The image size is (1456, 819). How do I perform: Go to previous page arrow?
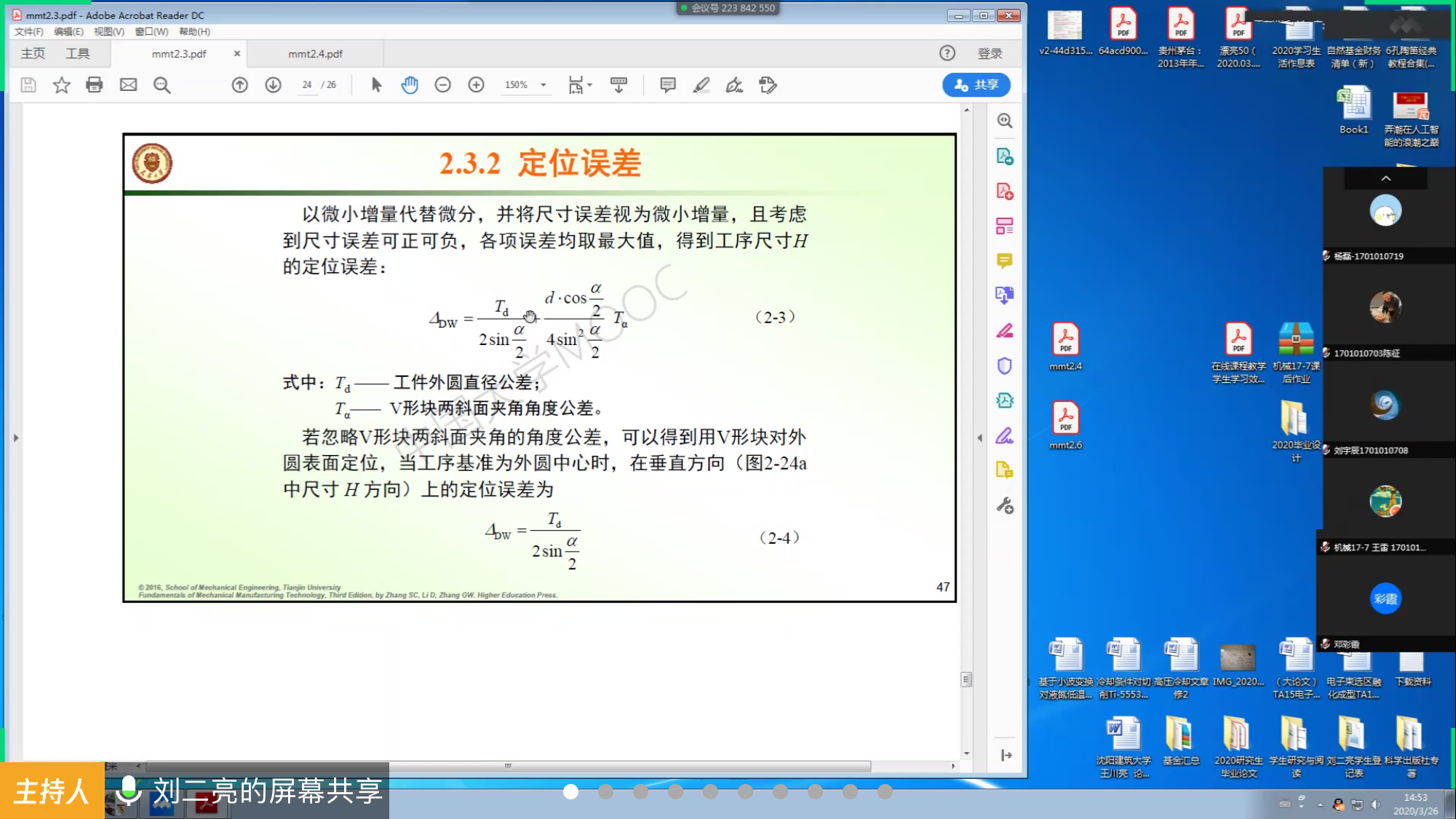point(239,85)
